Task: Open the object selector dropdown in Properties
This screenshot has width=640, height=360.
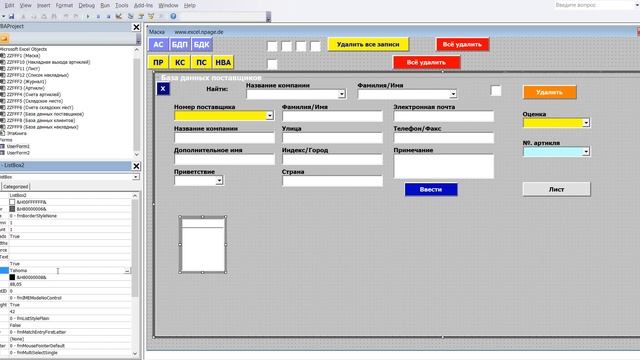Action: click(136, 177)
